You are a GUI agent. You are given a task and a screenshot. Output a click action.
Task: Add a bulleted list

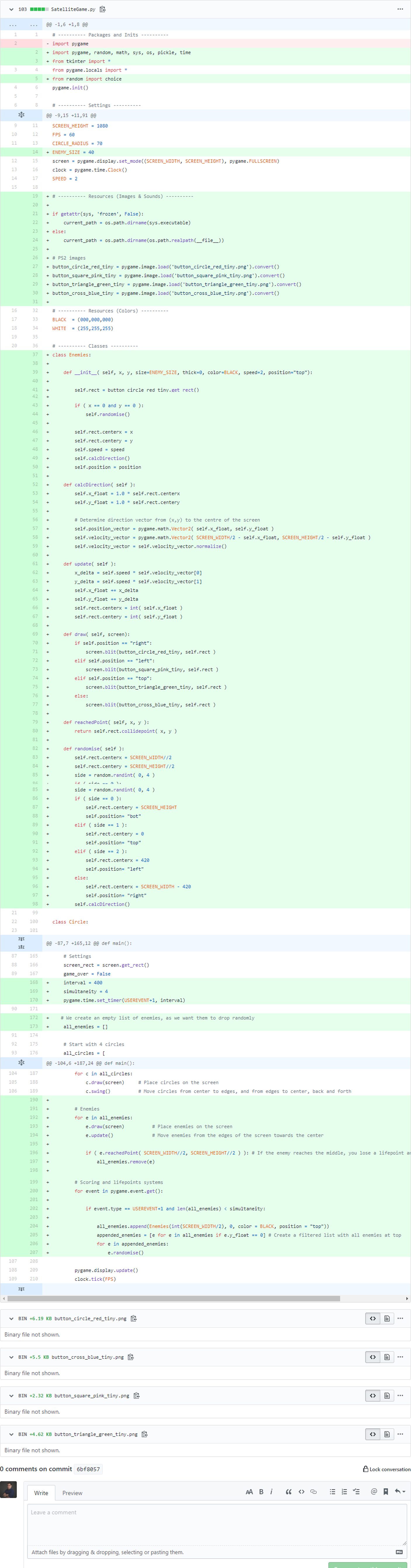(332, 1492)
